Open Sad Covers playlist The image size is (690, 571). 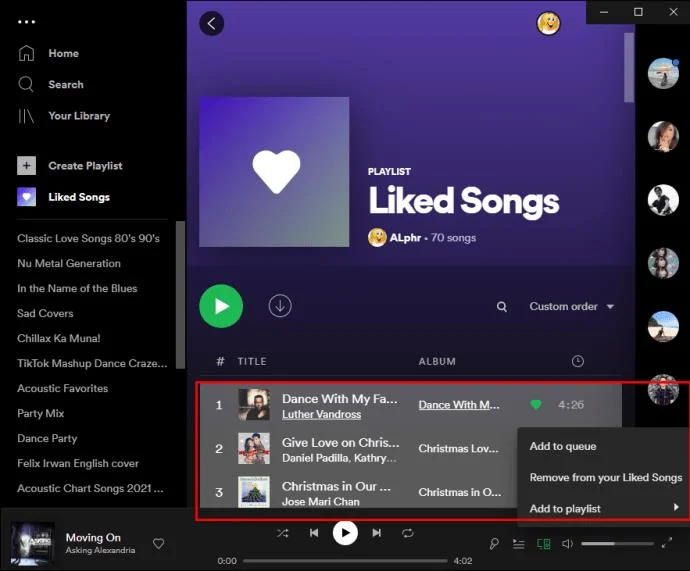click(45, 314)
